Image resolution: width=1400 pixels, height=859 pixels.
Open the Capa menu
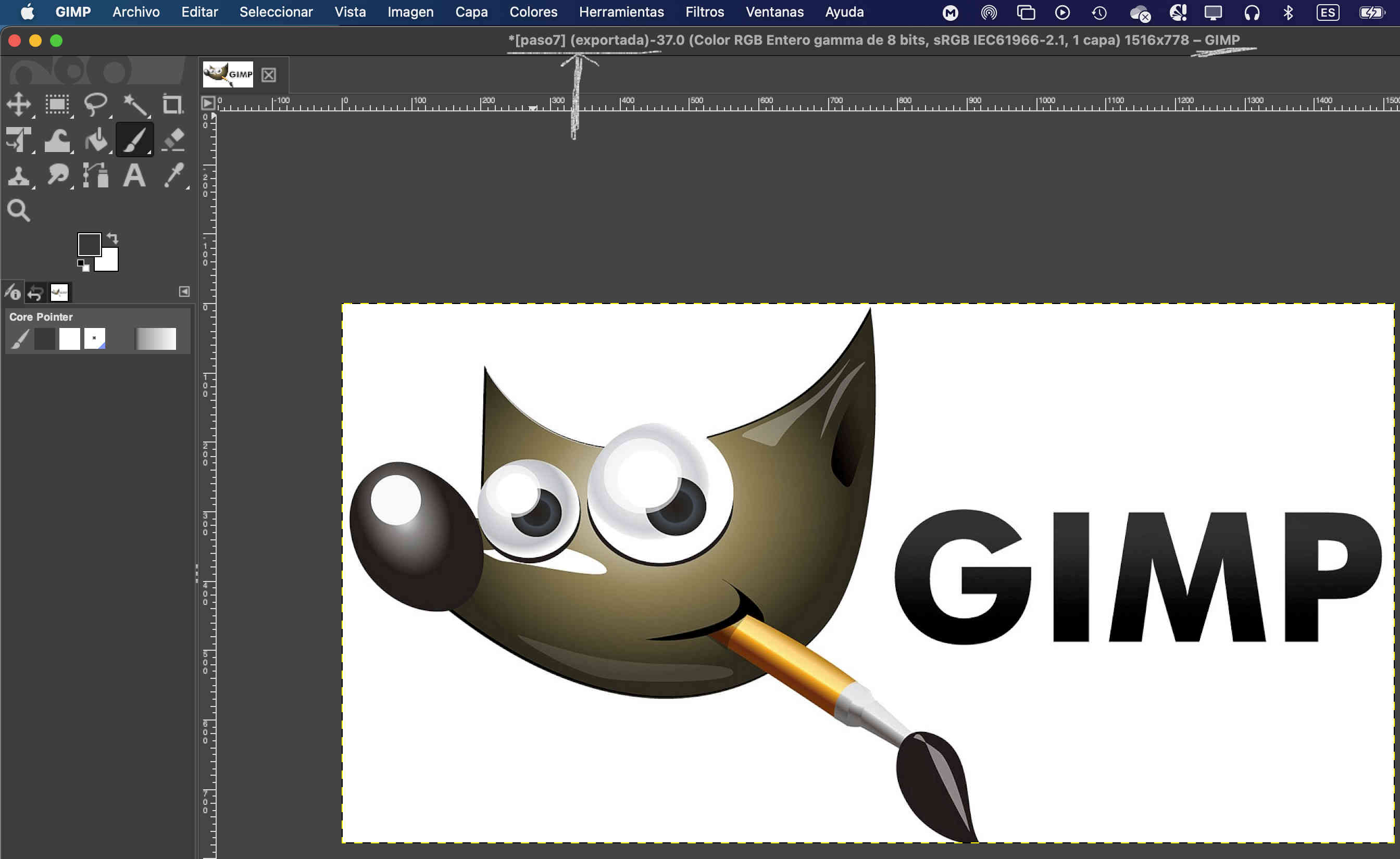click(x=471, y=12)
